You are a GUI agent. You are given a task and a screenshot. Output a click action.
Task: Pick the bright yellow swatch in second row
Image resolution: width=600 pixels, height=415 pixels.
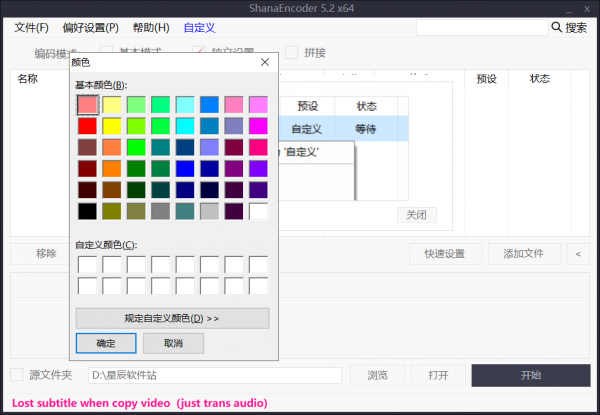click(112, 126)
